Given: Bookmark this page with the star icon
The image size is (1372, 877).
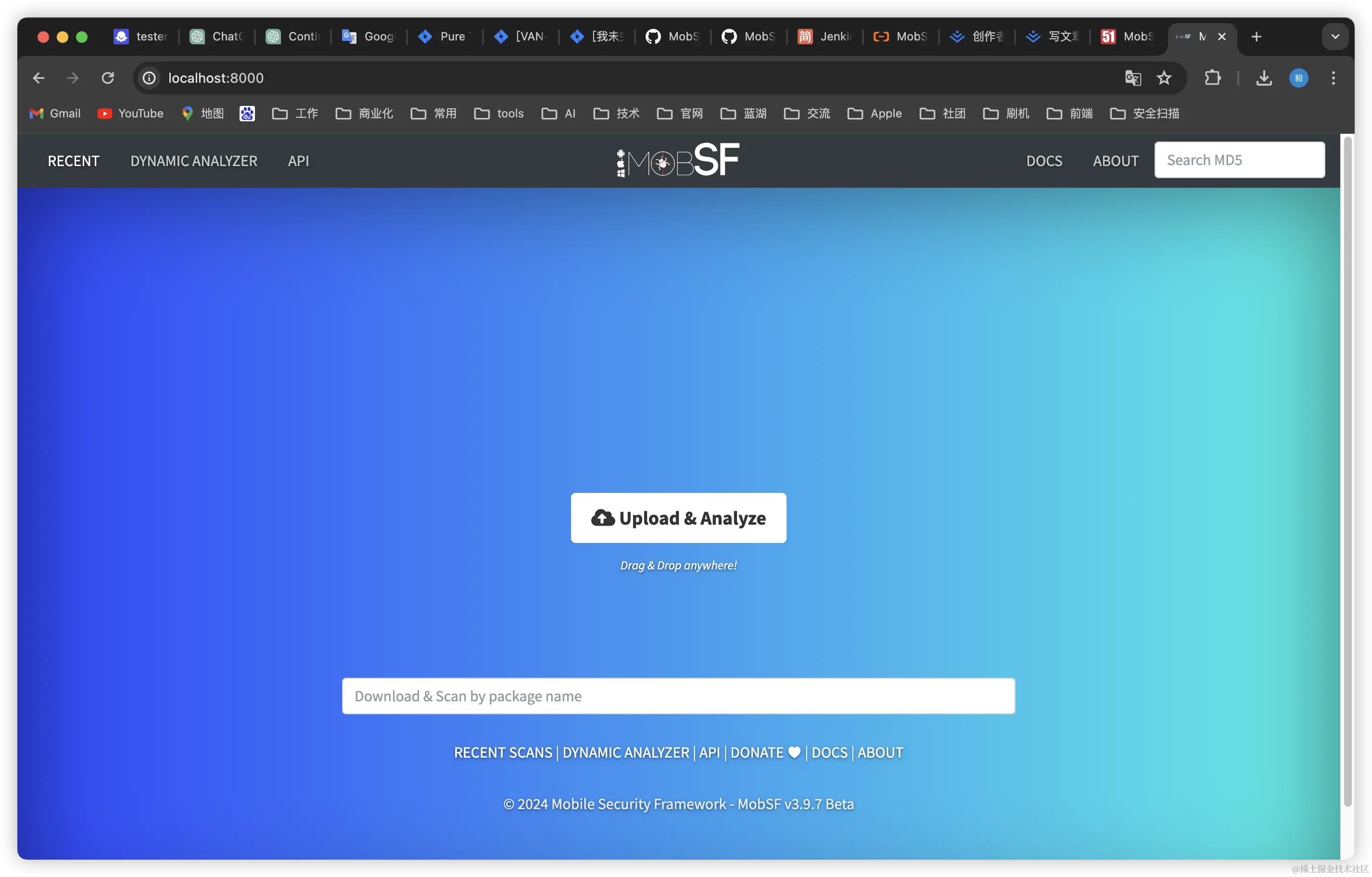Looking at the screenshot, I should pyautogui.click(x=1164, y=77).
